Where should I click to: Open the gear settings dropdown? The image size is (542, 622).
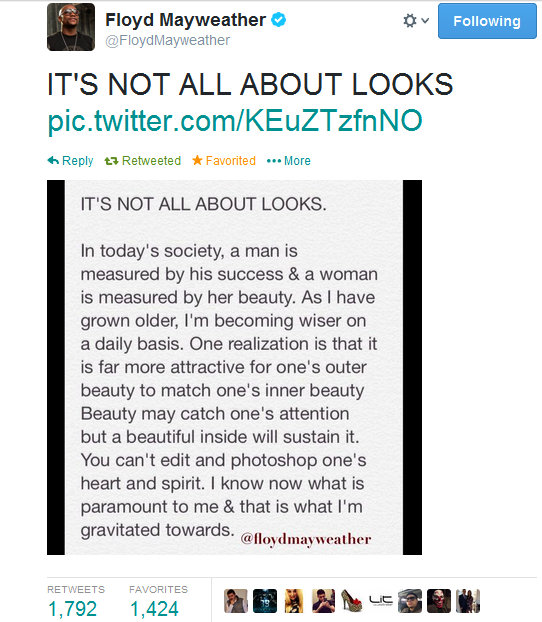[410, 21]
